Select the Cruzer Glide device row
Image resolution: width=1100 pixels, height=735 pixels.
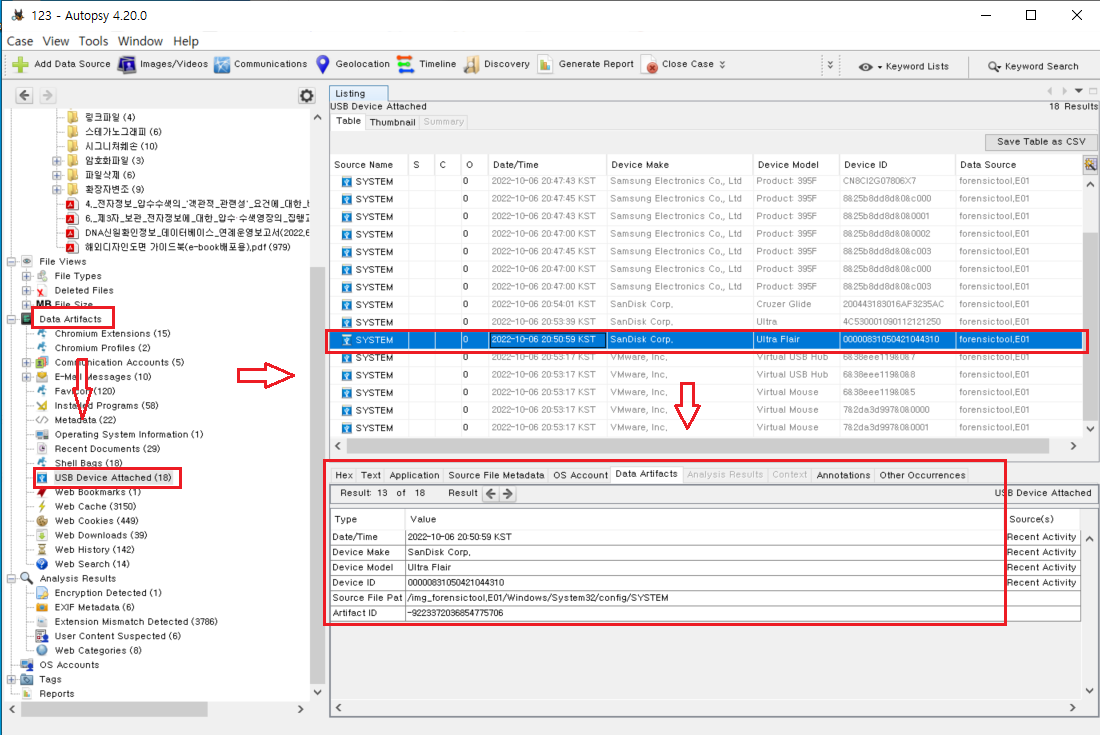click(x=706, y=304)
